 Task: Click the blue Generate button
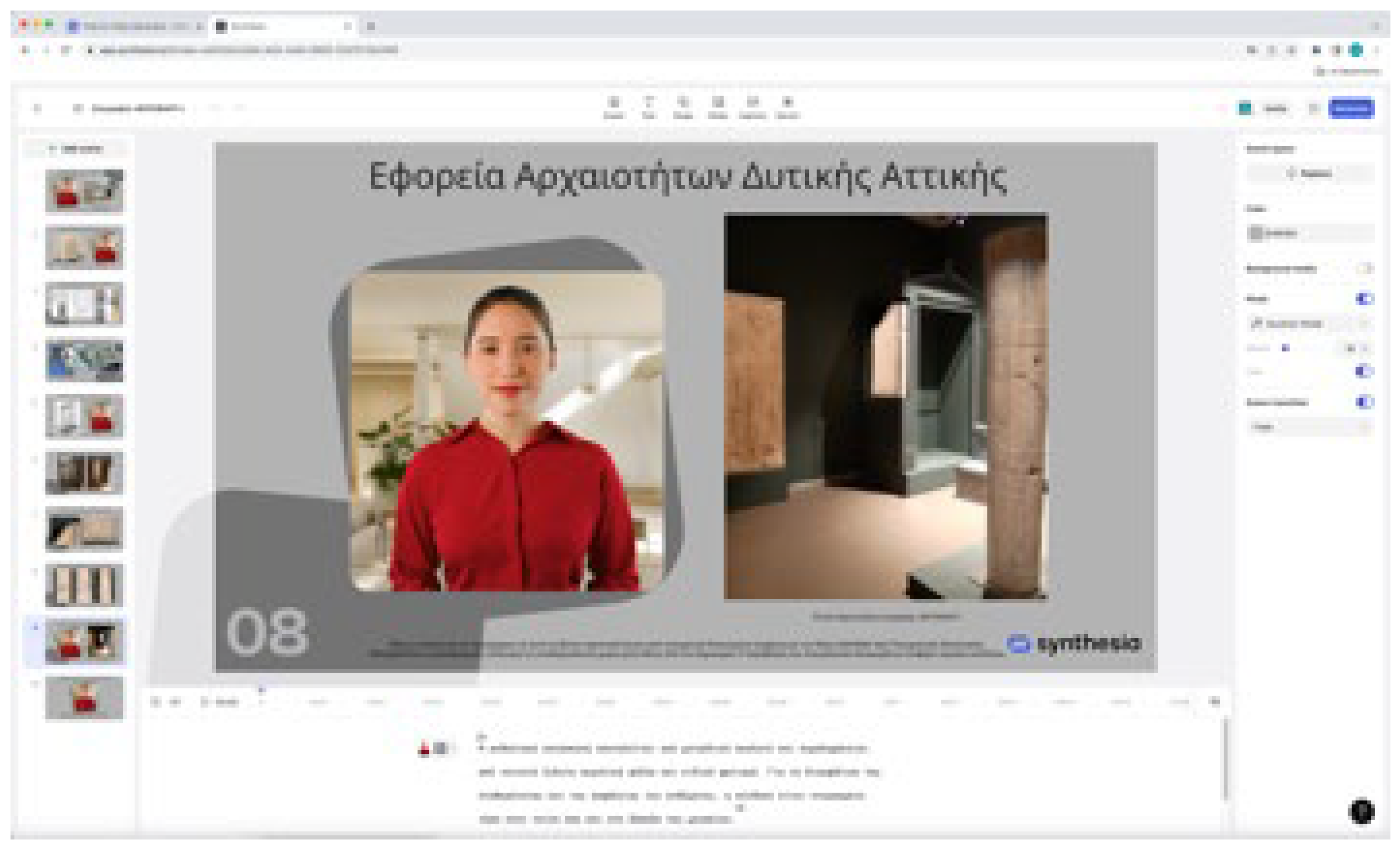pos(1351,108)
